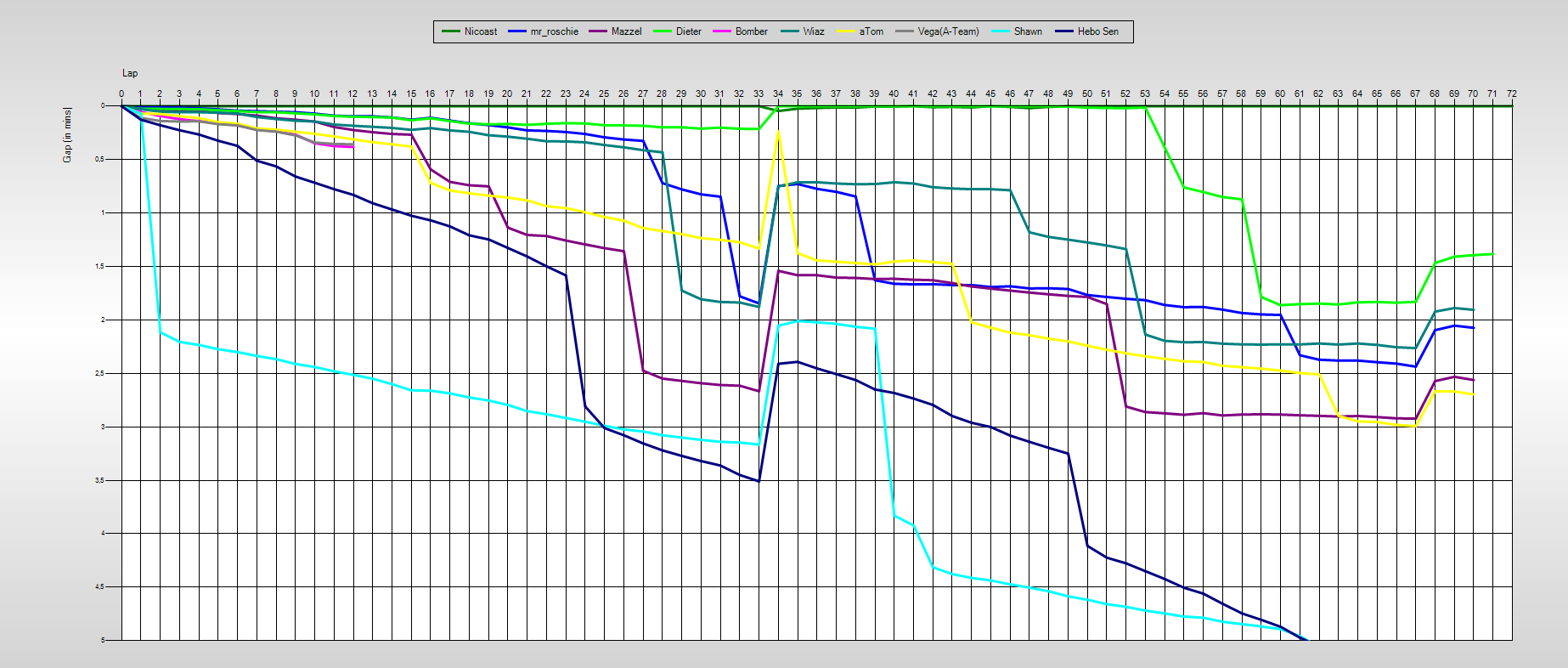The height and width of the screenshot is (668, 1568).
Task: Click the Nicoast legend label
Action: [x=480, y=31]
